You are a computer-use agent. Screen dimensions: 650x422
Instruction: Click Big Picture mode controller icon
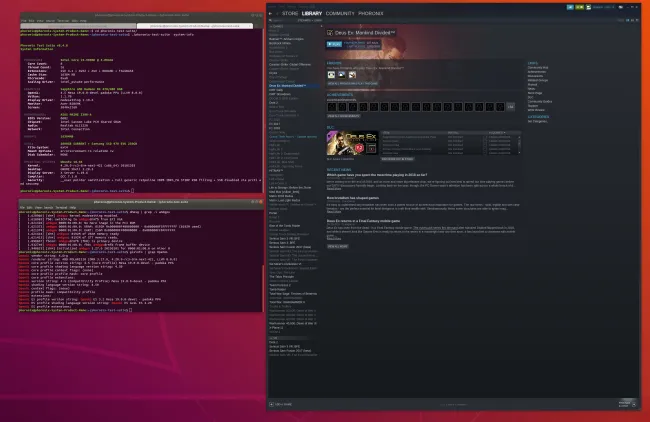[621, 7]
